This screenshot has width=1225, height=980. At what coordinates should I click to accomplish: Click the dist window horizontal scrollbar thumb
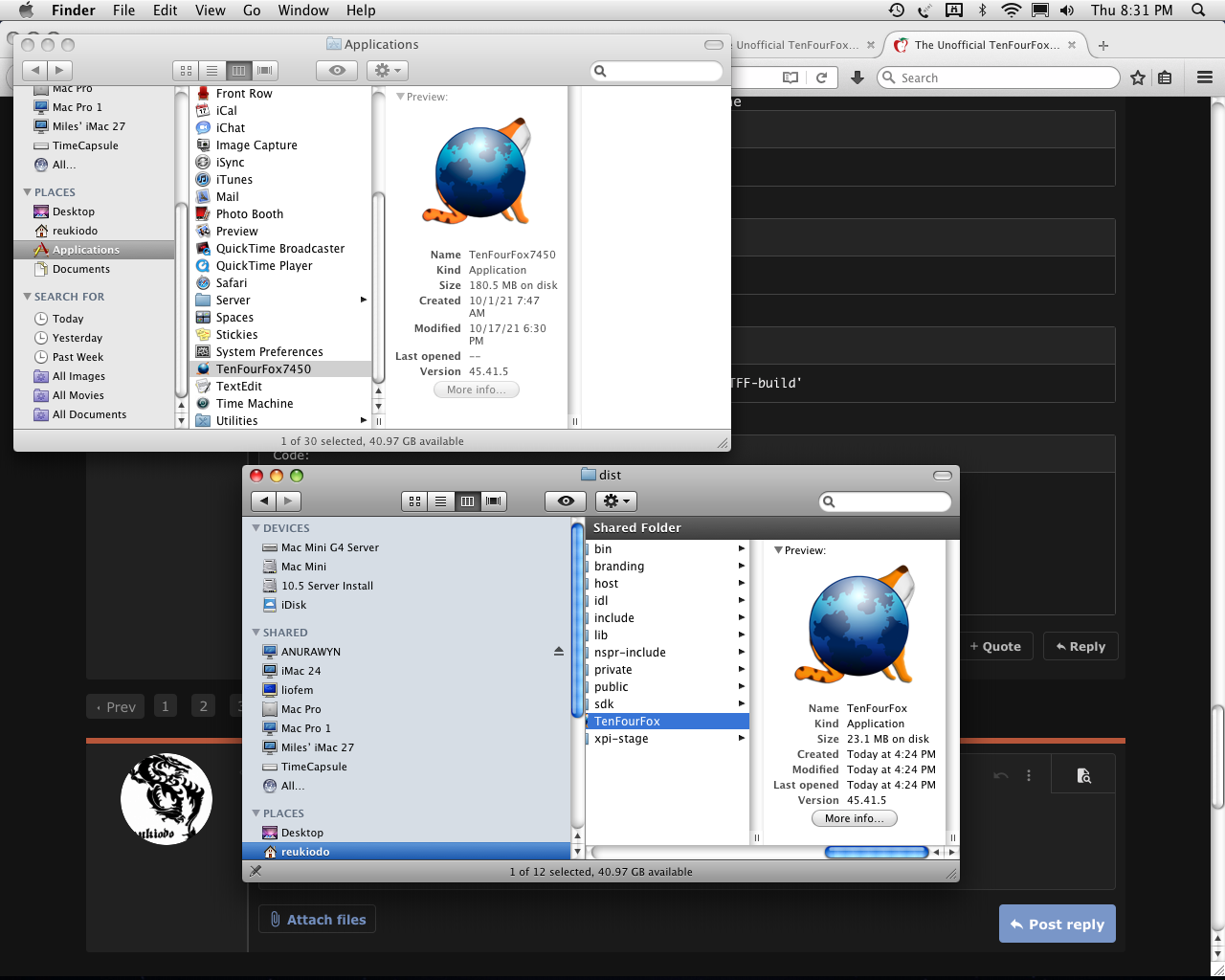click(x=877, y=852)
